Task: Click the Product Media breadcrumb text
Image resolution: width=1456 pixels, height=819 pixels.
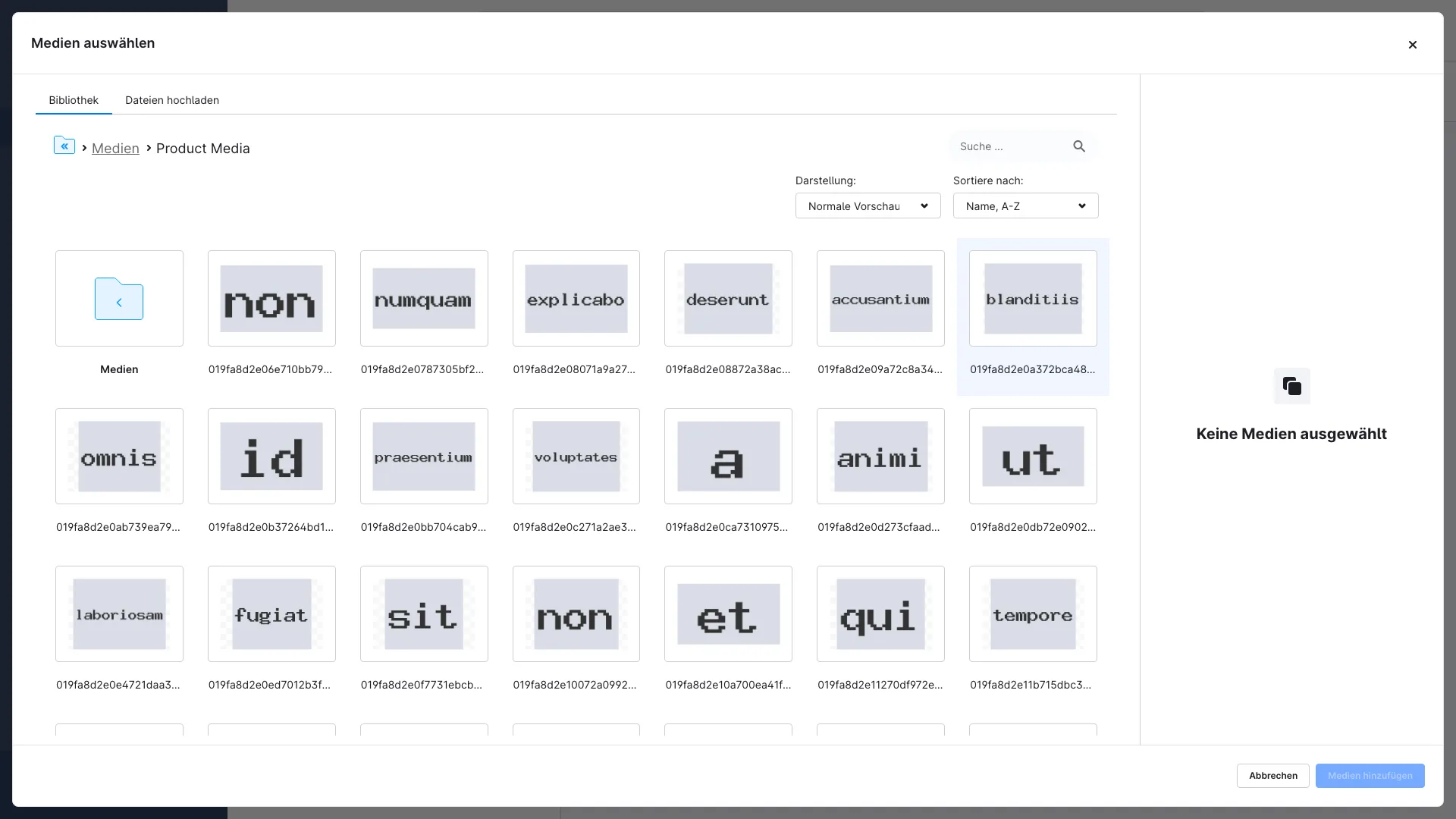Action: pos(203,149)
